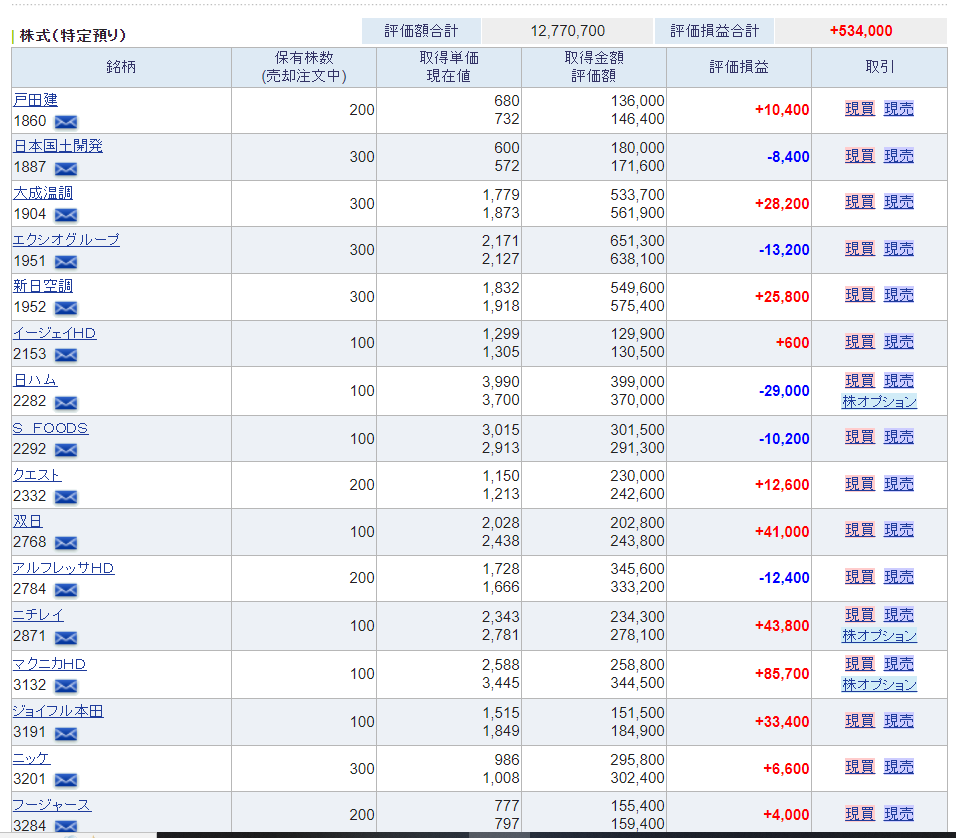The height and width of the screenshot is (838, 956).
Task: Open 株オプション for マクニカHD
Action: tap(879, 685)
